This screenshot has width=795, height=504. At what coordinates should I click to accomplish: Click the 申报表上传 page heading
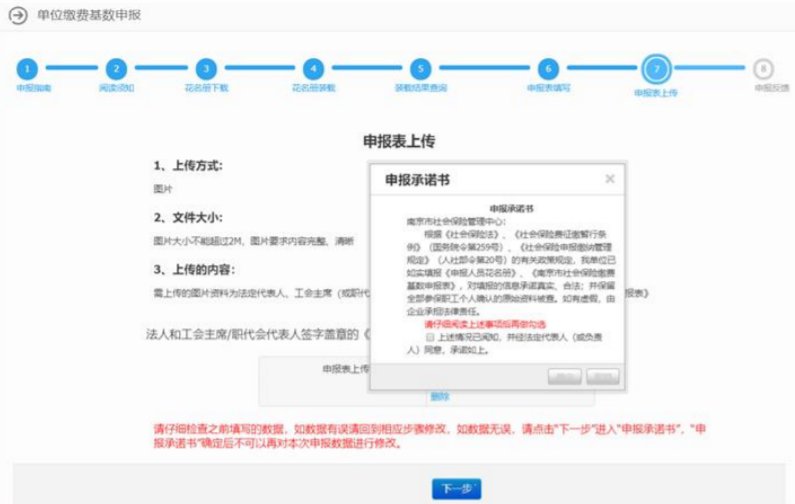(399, 141)
